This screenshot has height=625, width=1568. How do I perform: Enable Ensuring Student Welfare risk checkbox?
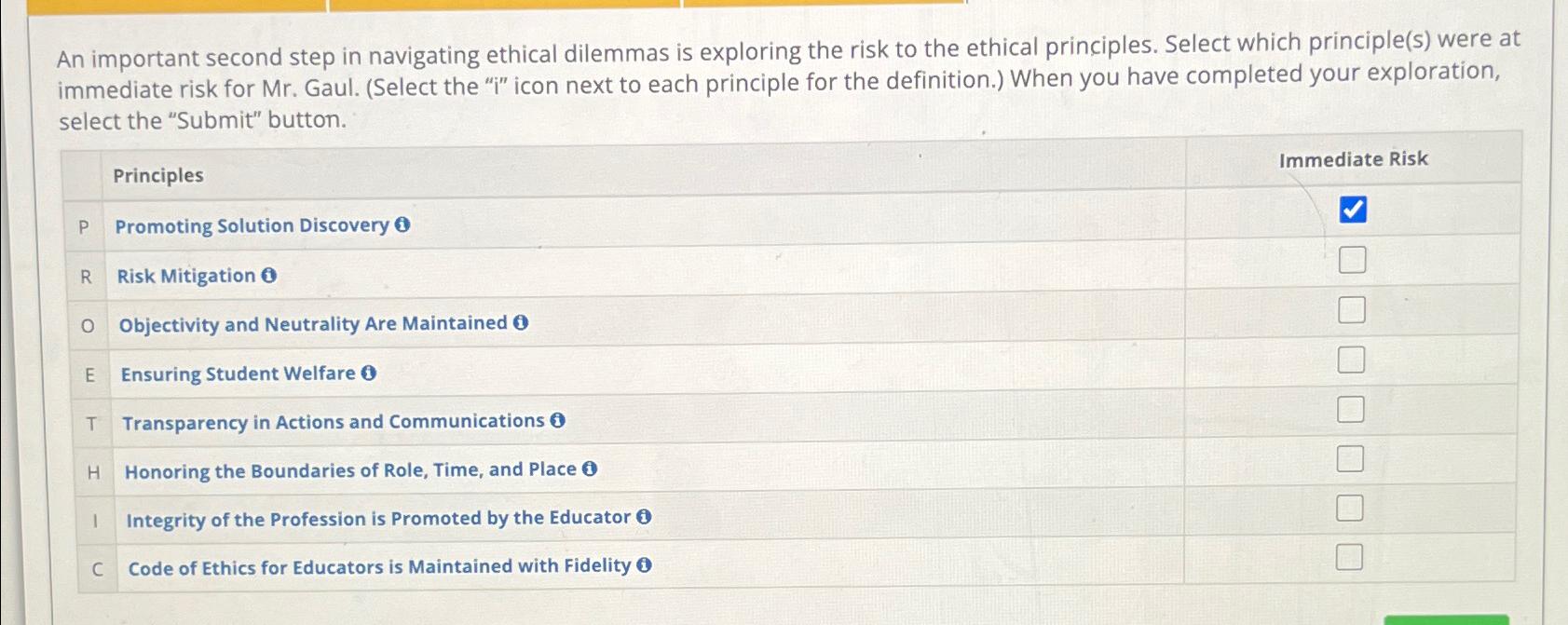coord(1351,359)
